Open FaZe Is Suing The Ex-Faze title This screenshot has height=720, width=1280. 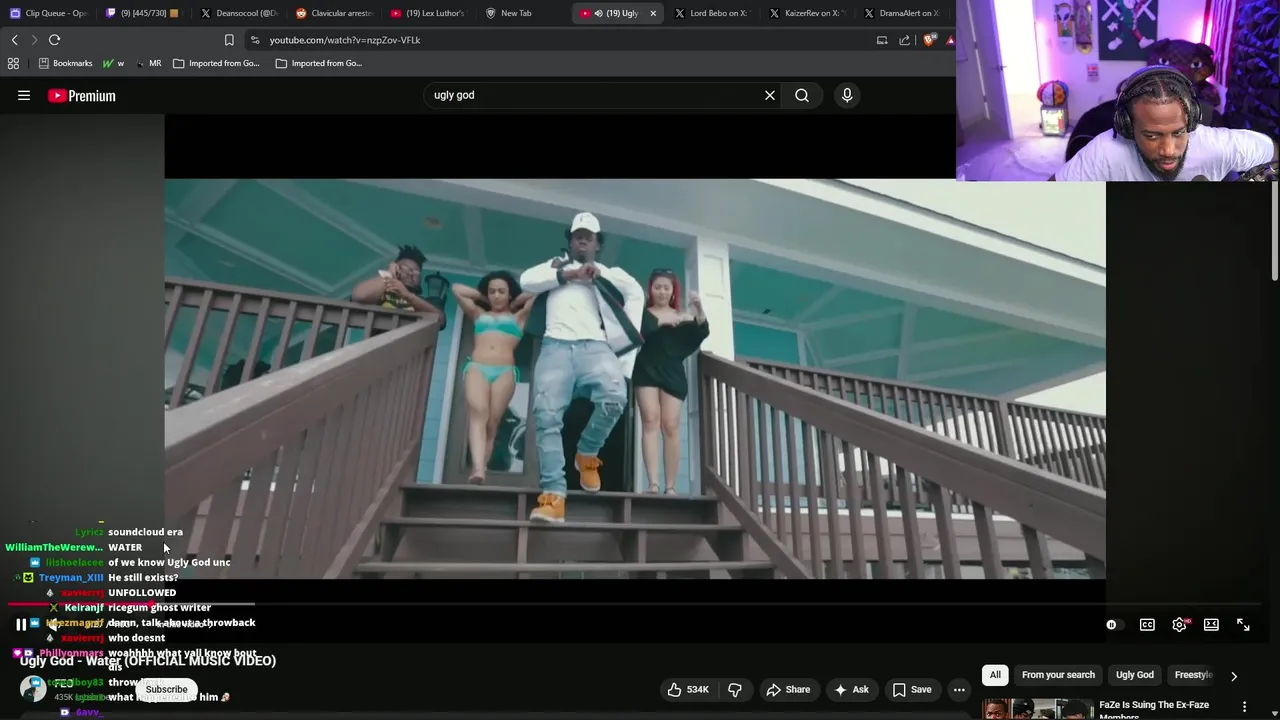point(1153,709)
